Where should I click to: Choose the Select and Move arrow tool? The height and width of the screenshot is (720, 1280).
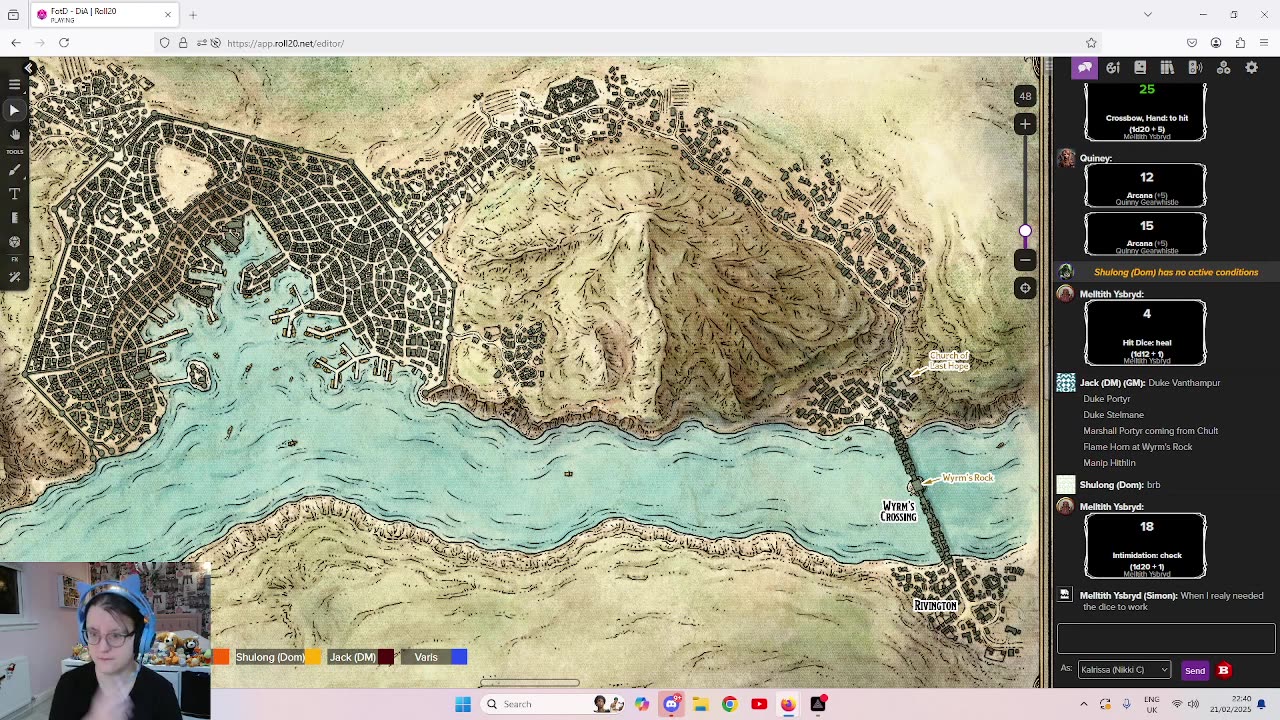click(x=15, y=109)
